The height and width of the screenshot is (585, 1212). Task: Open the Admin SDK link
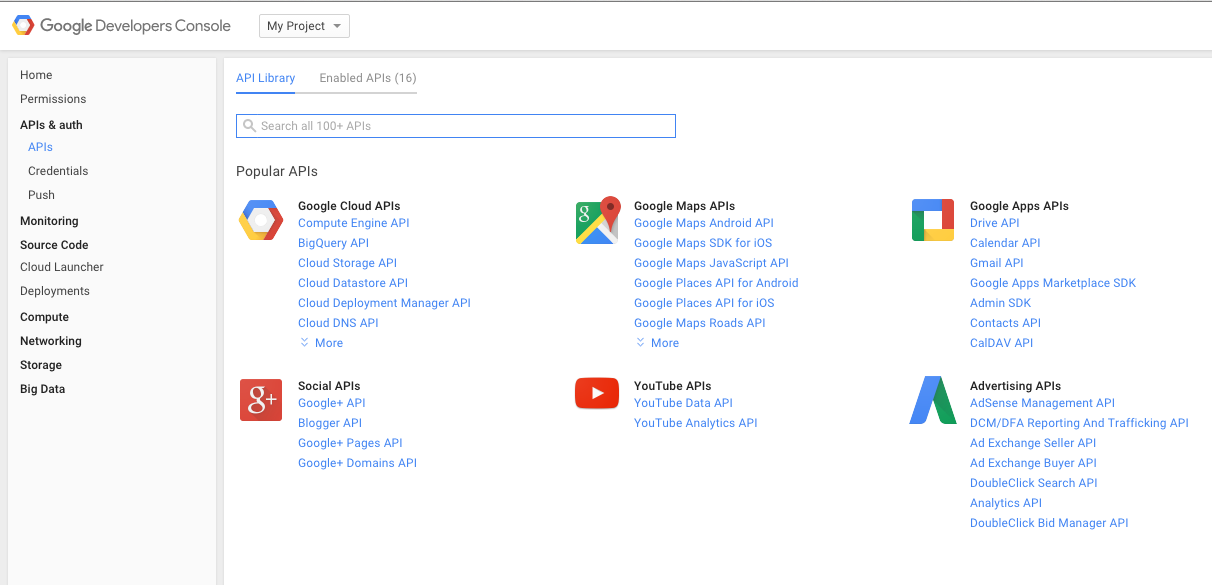1000,303
